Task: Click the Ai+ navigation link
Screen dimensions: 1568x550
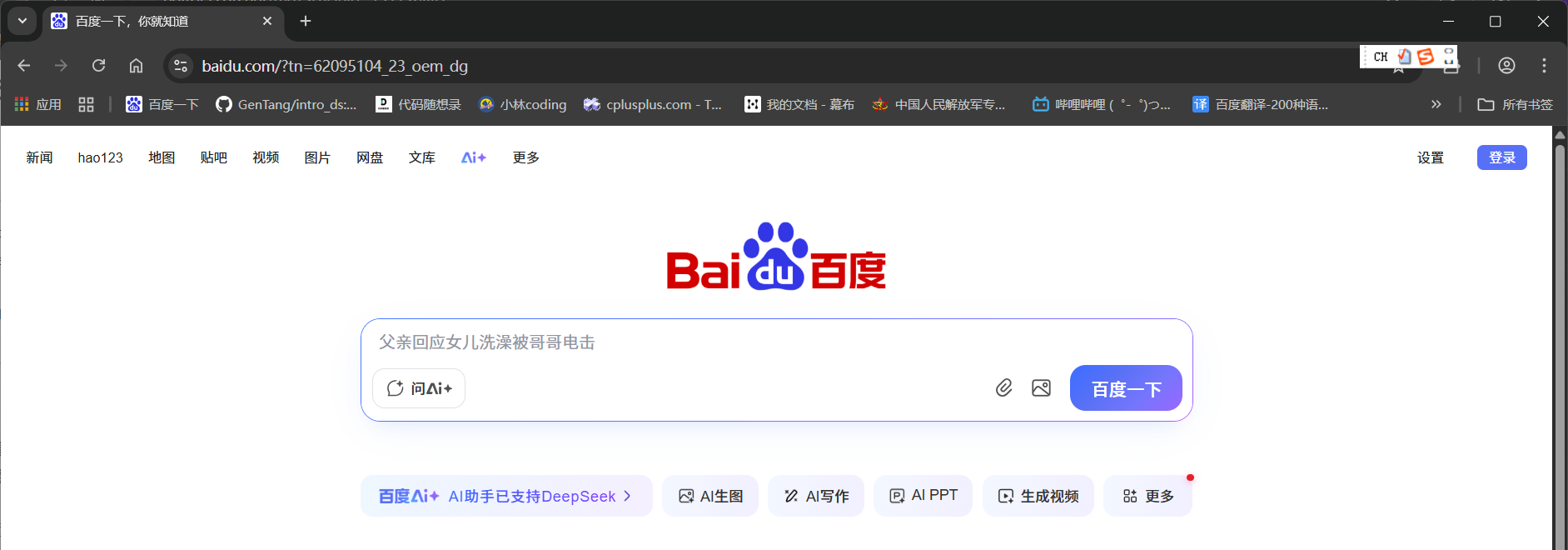Action: click(474, 157)
